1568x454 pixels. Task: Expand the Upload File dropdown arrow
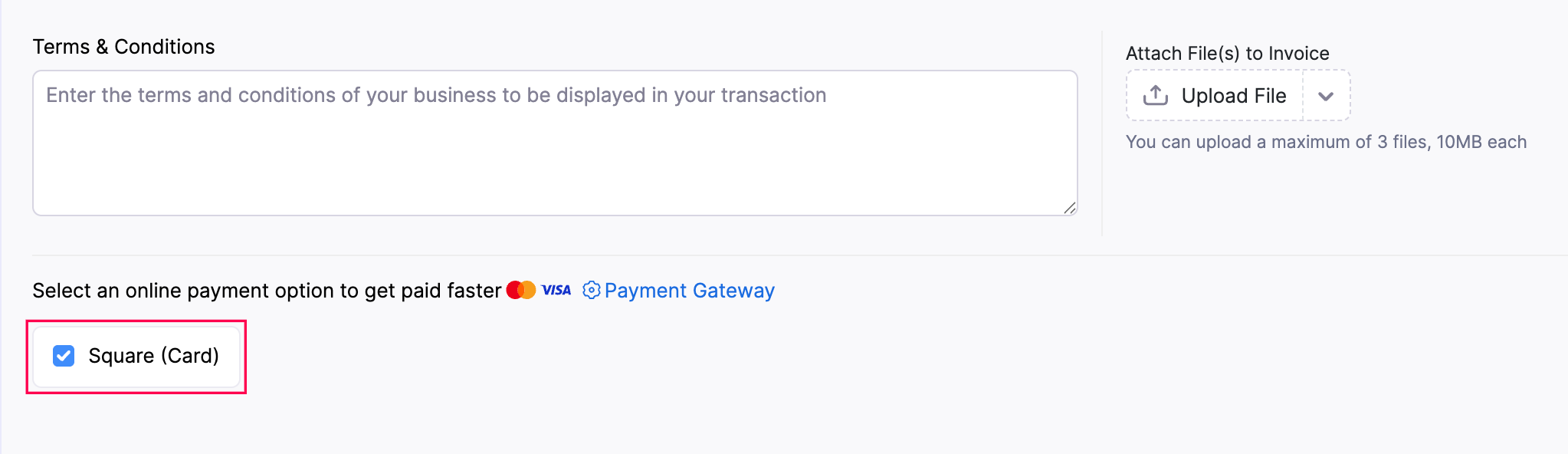point(1326,96)
